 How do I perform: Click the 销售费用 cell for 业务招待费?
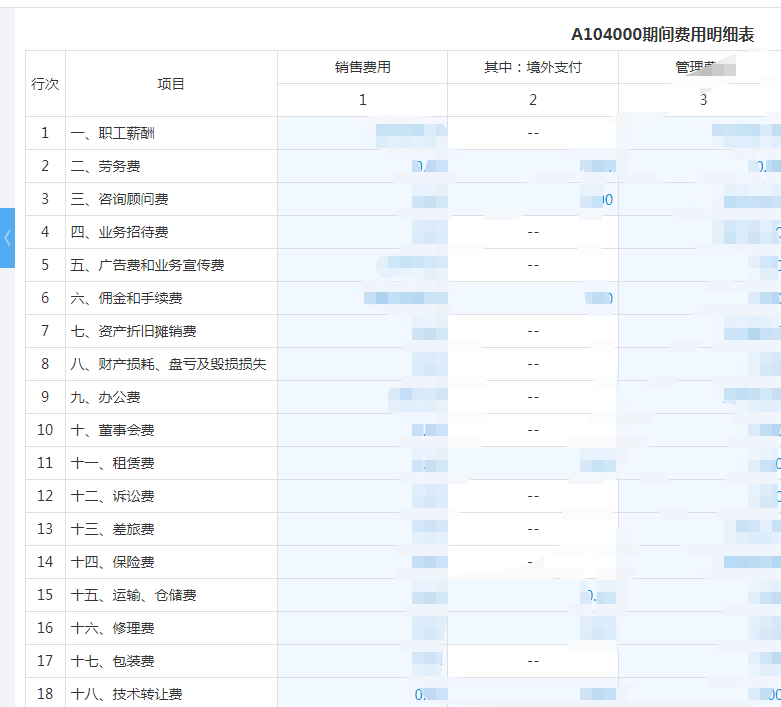[362, 232]
